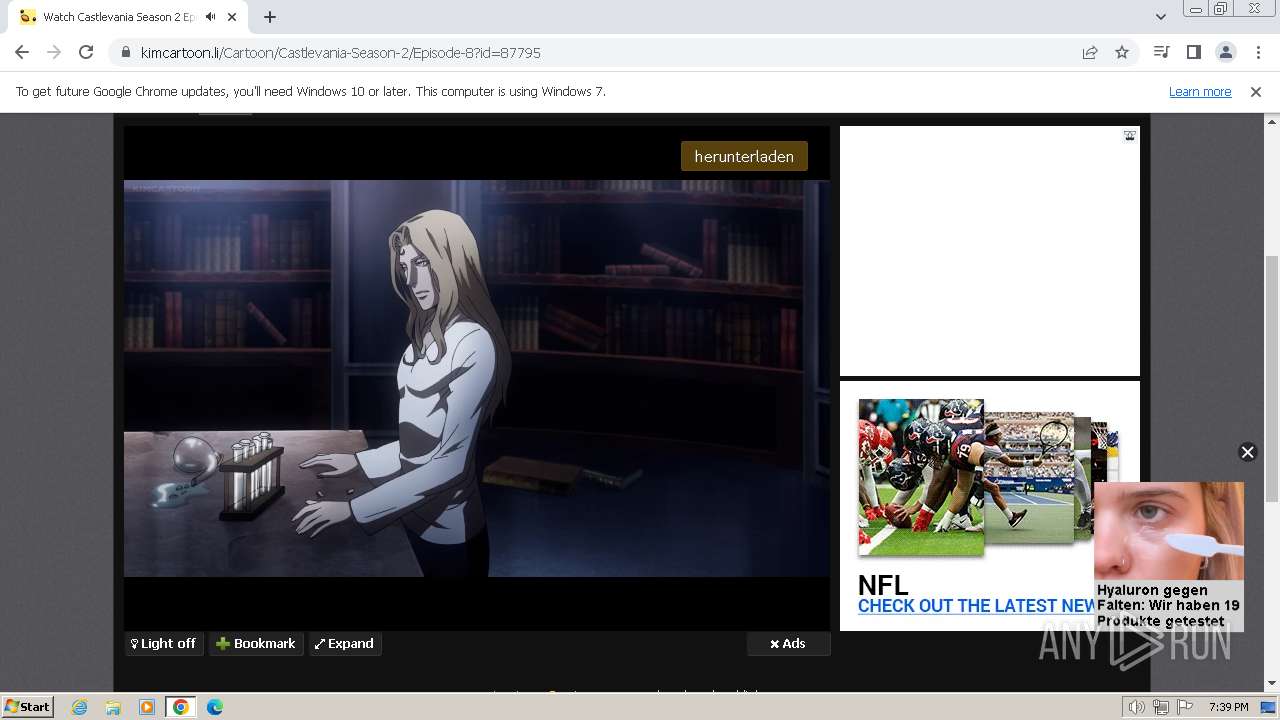Open the system volume tray icon
1280x720 pixels.
point(1137,707)
